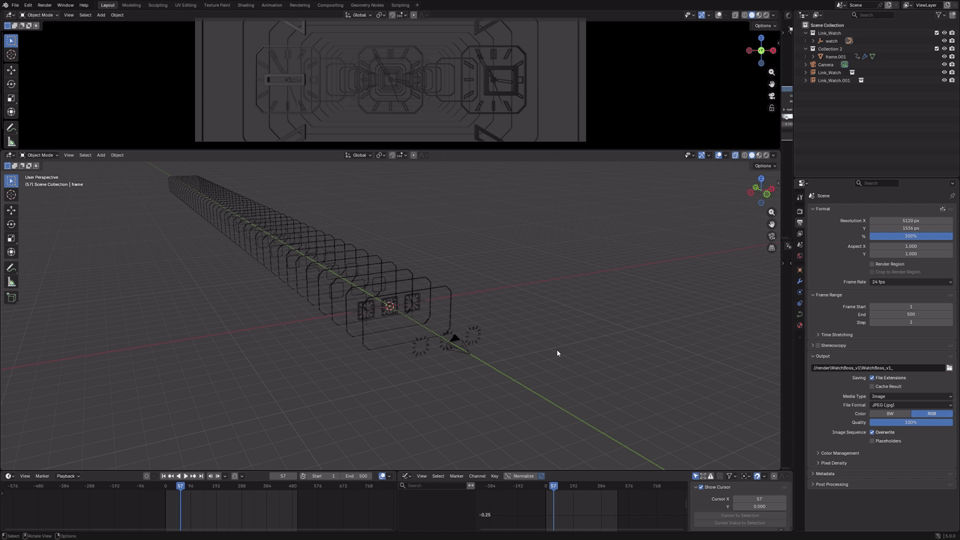
Task: Click the Marker menu in timeline header
Action: coord(42,476)
